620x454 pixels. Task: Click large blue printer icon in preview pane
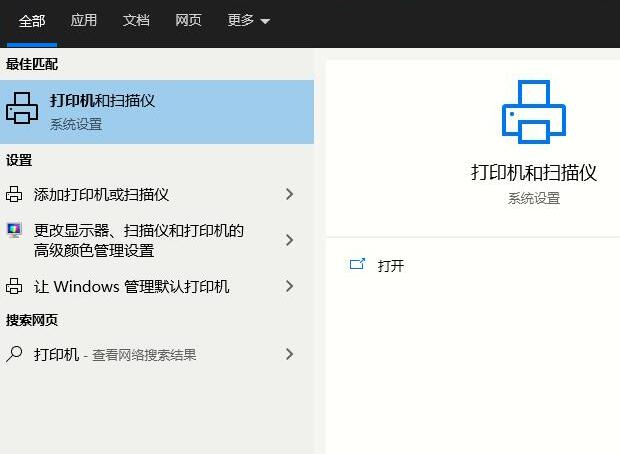click(534, 112)
